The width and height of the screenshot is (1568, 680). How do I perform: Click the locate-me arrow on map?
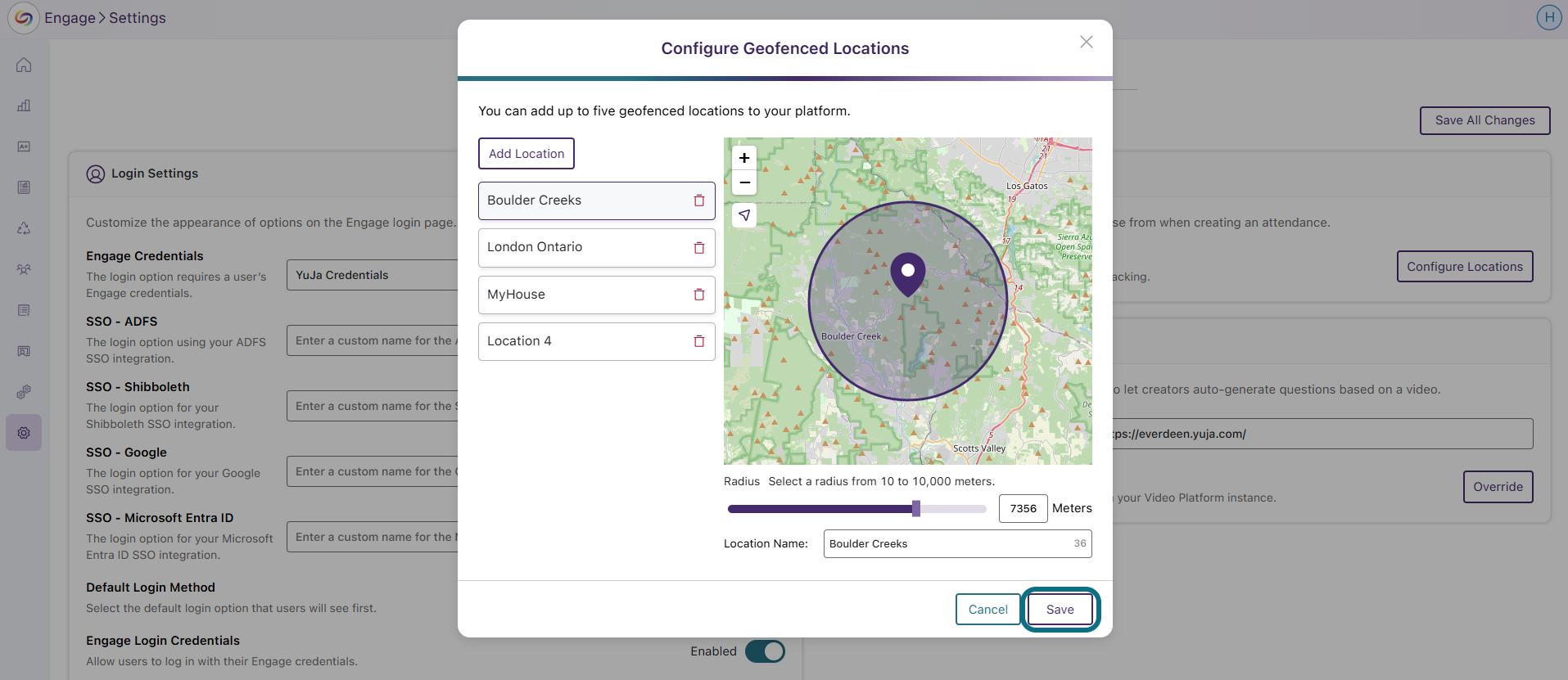pos(744,215)
